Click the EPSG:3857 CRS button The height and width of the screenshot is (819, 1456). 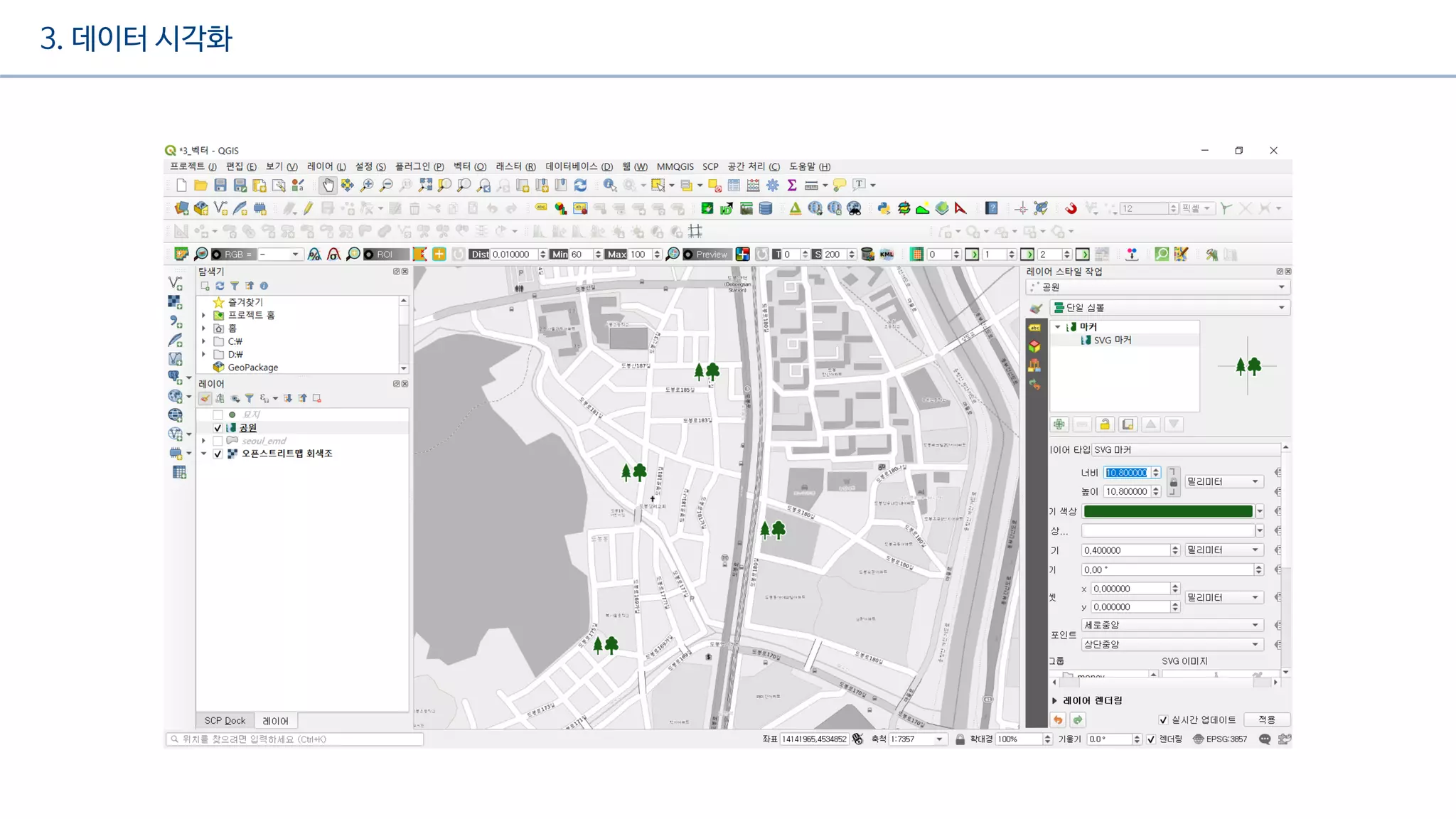(1220, 739)
